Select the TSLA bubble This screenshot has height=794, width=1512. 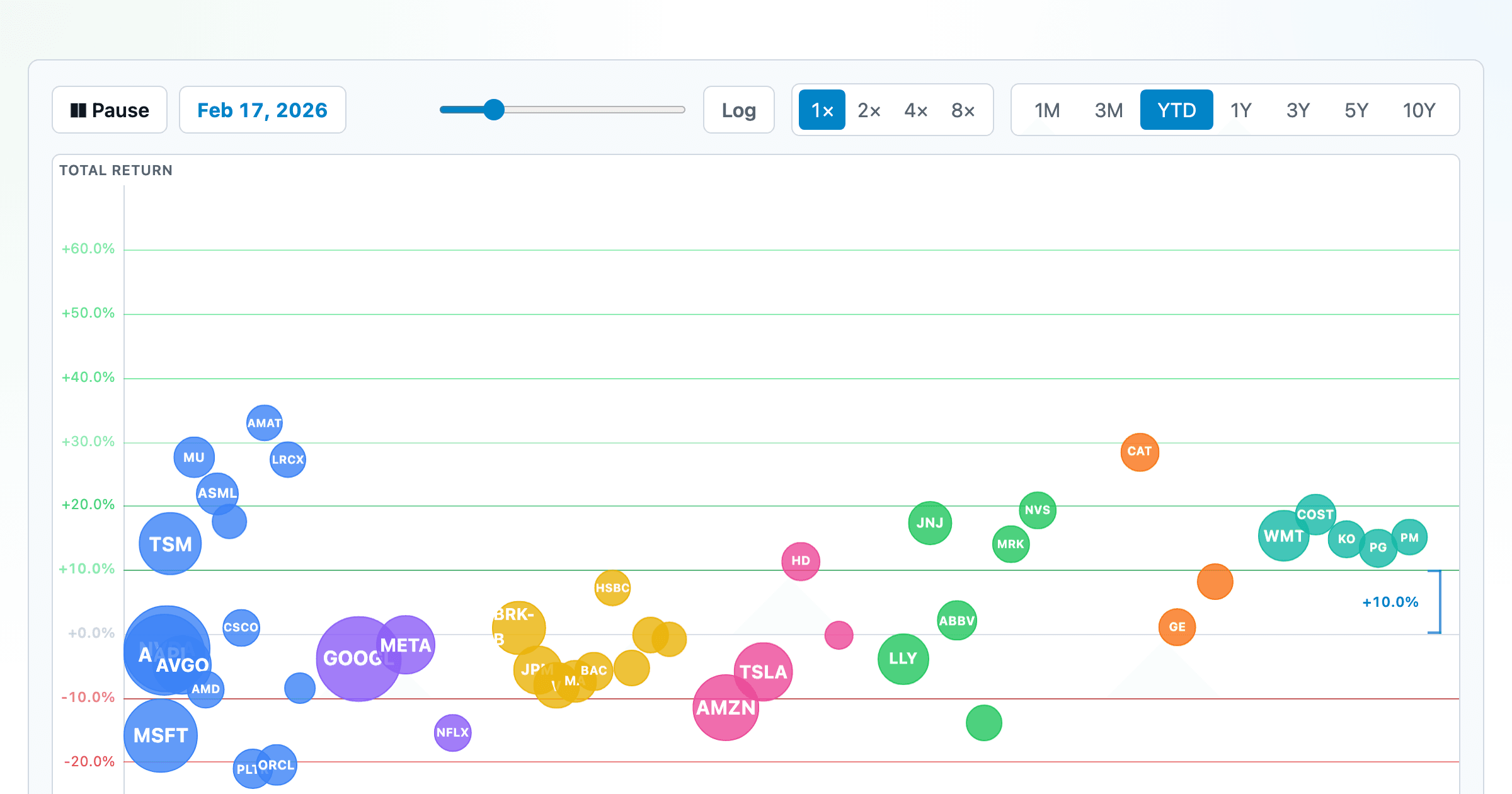pyautogui.click(x=764, y=672)
